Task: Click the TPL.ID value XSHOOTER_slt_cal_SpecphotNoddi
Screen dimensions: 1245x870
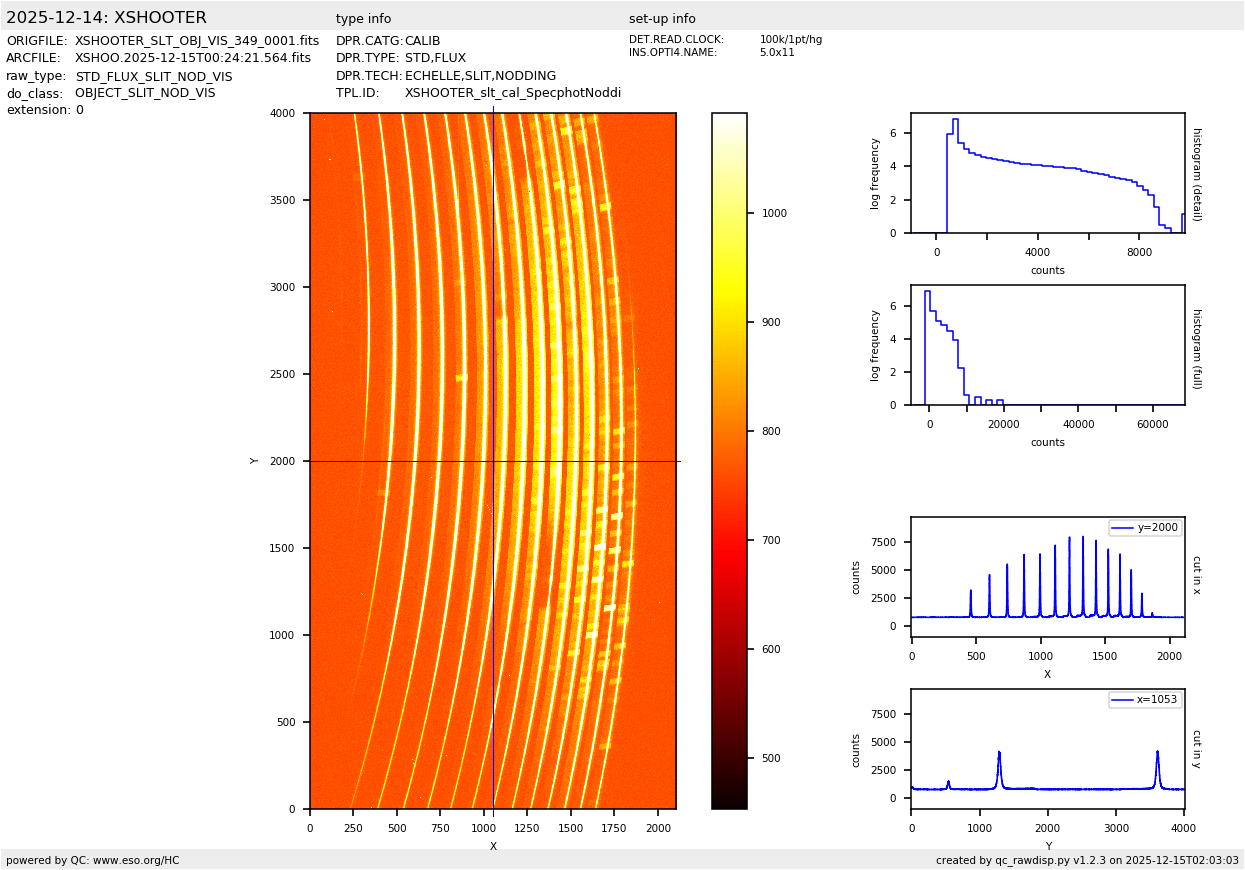Action: coord(512,93)
